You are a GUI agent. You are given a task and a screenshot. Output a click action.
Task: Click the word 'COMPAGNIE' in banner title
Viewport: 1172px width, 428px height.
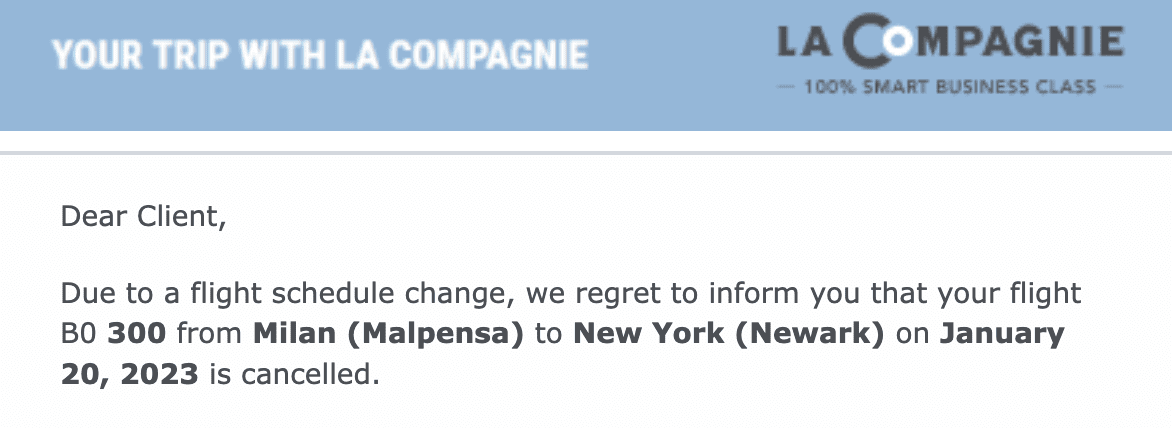coord(489,55)
